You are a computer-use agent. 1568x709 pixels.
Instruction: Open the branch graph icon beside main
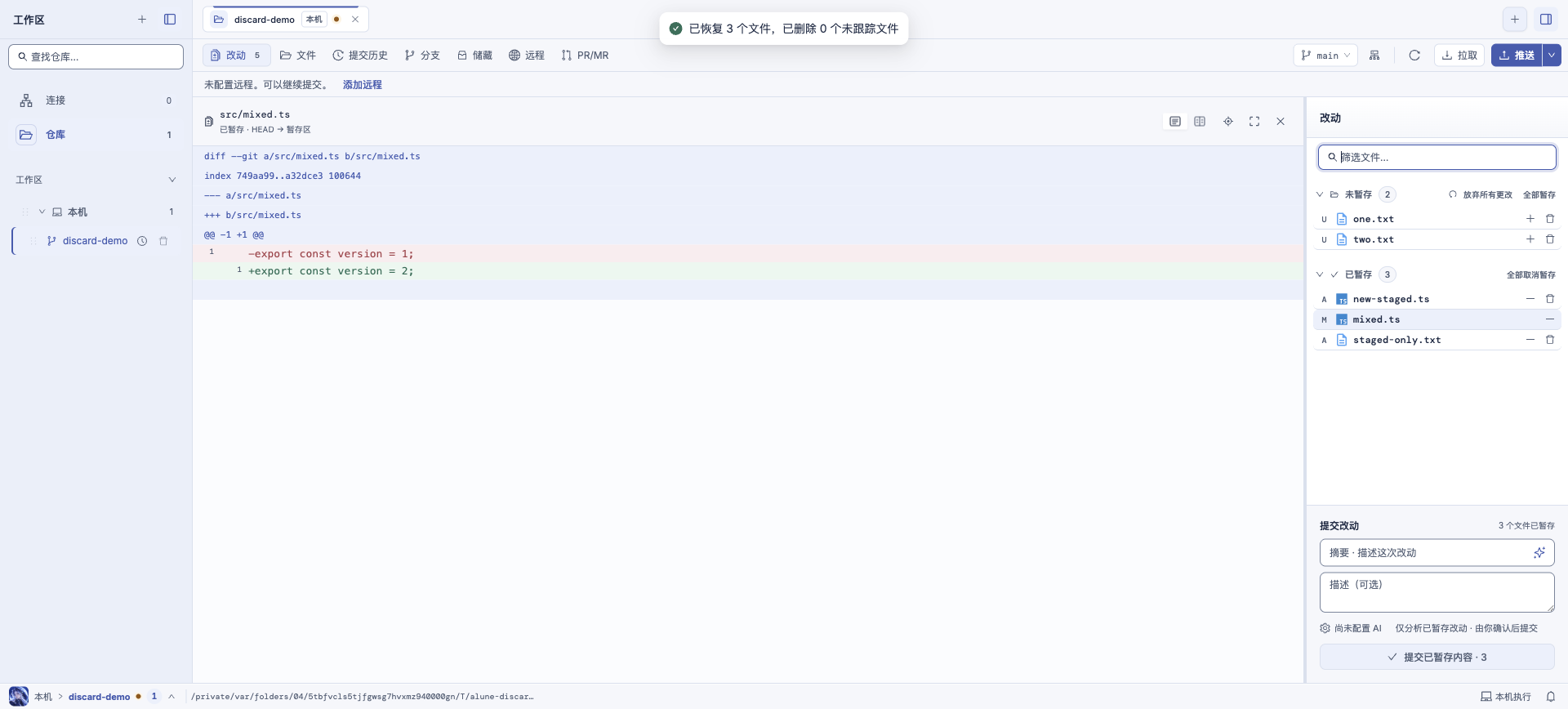1375,56
